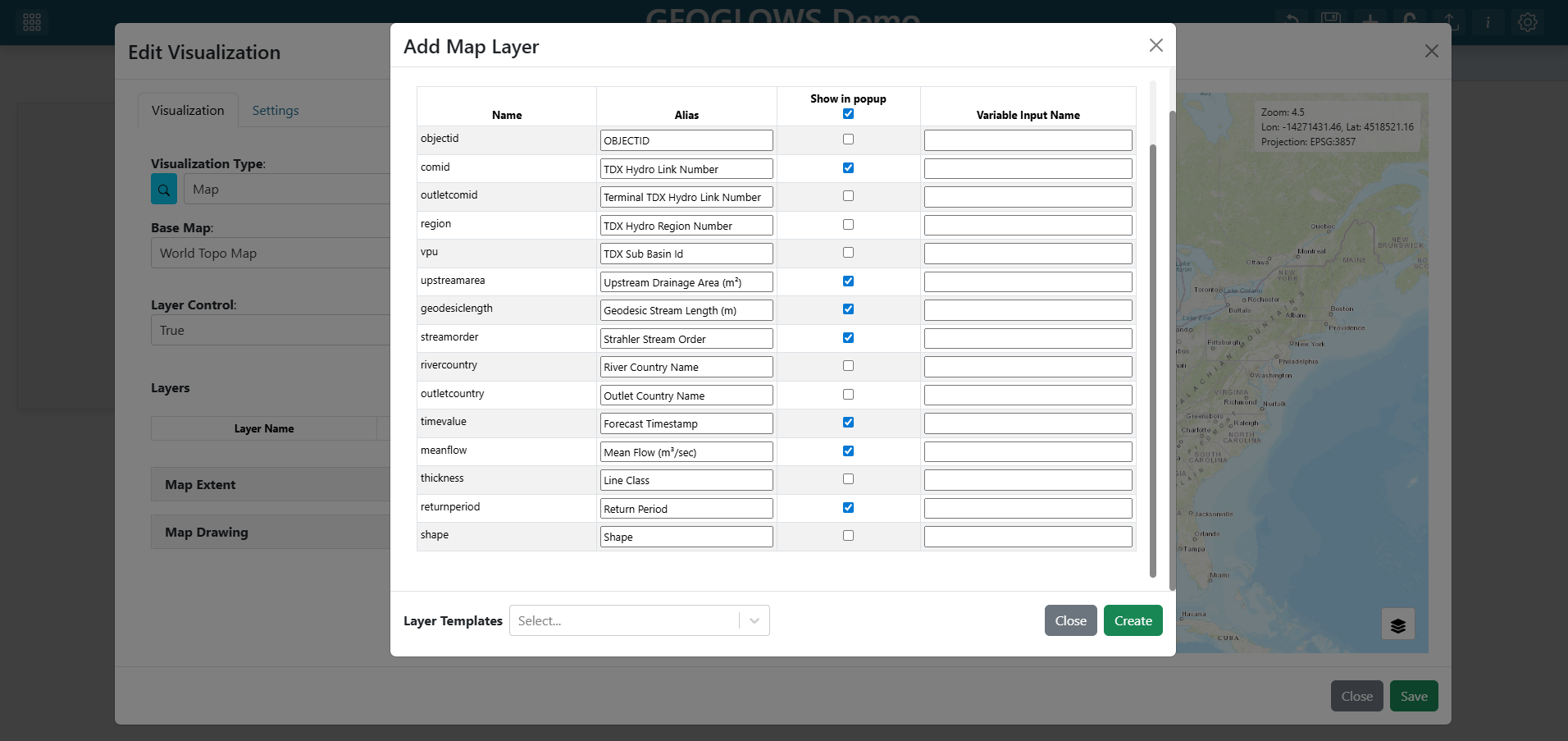1568x741 pixels.
Task: Open the Layer Control True dropdown
Action: pyautogui.click(x=271, y=330)
